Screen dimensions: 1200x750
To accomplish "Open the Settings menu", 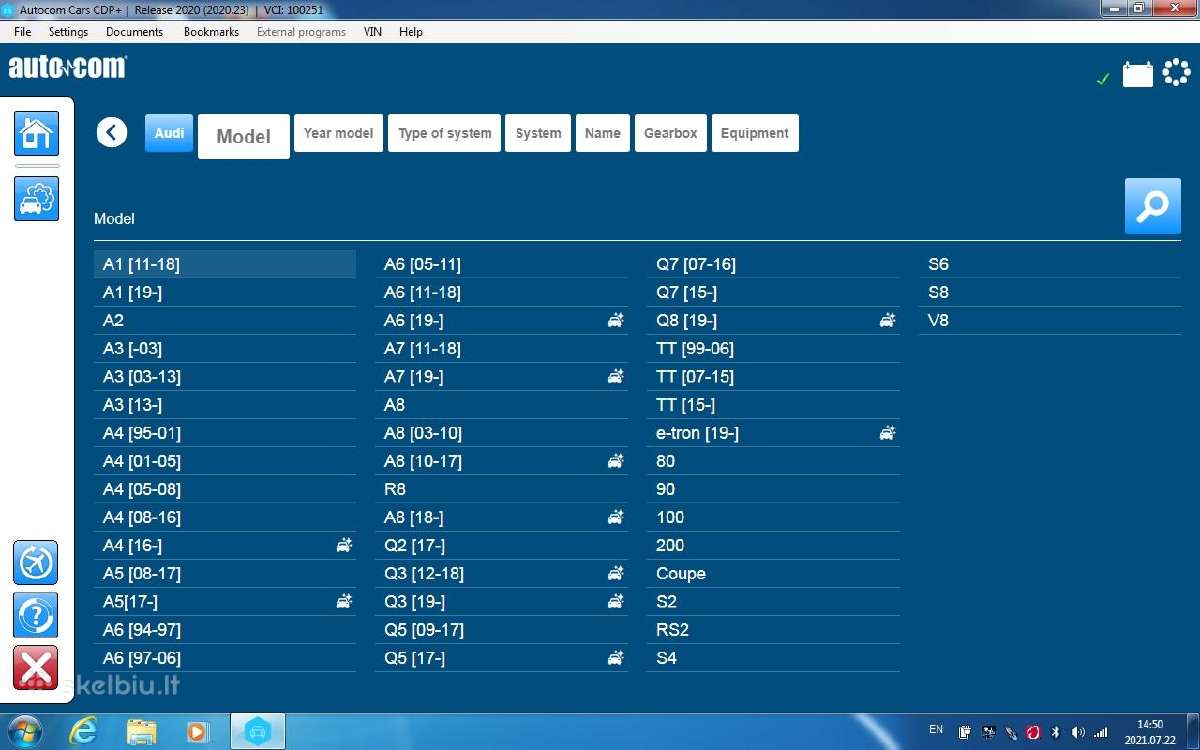I will coord(68,32).
